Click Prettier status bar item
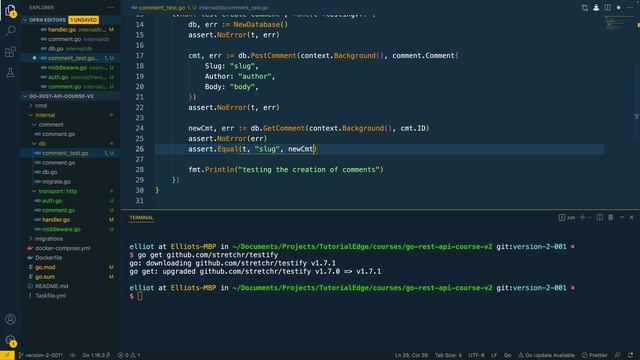640x360 pixels. tap(595, 355)
